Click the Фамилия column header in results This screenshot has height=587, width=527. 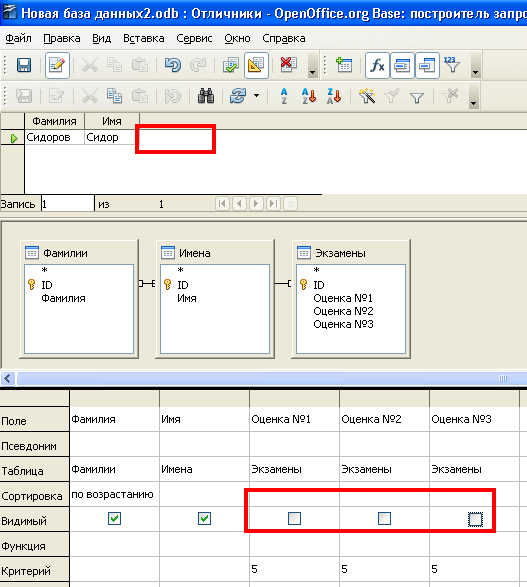click(54, 121)
